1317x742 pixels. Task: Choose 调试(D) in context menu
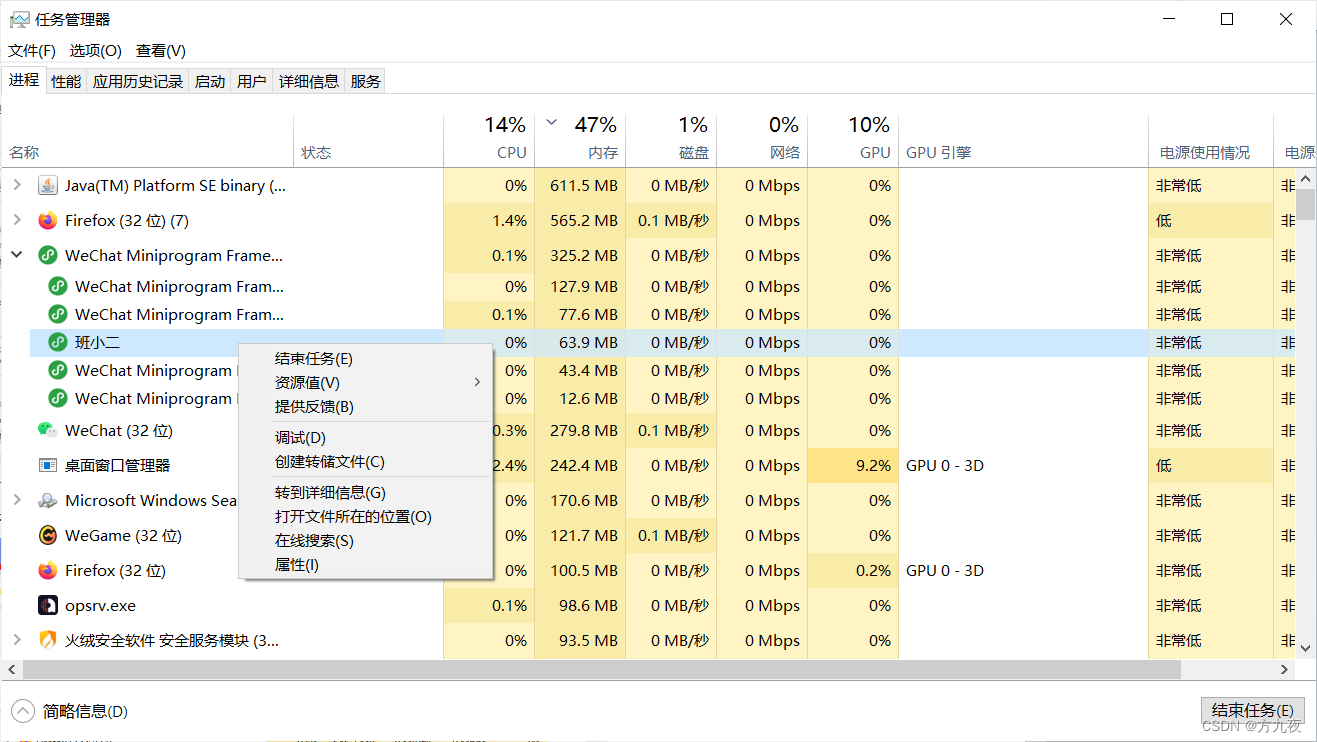(x=365, y=438)
